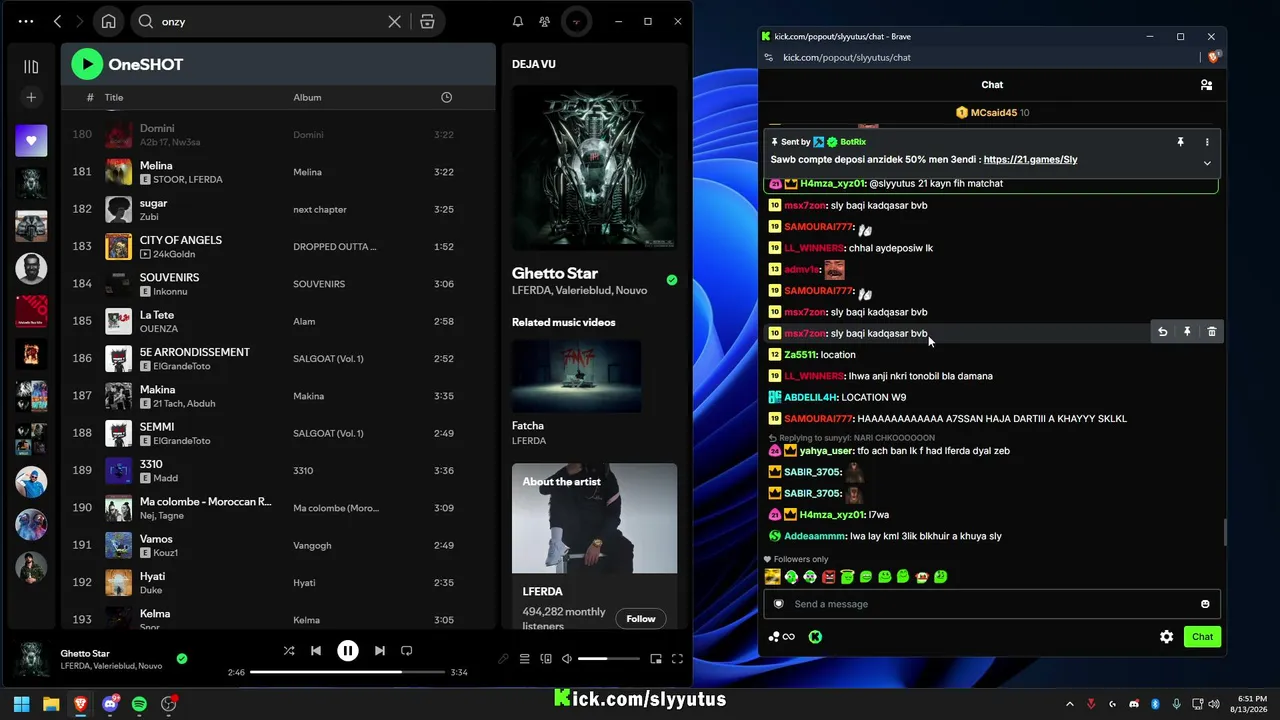Follow the artist LFERDA
This screenshot has height=720, width=1280.
pyautogui.click(x=641, y=618)
